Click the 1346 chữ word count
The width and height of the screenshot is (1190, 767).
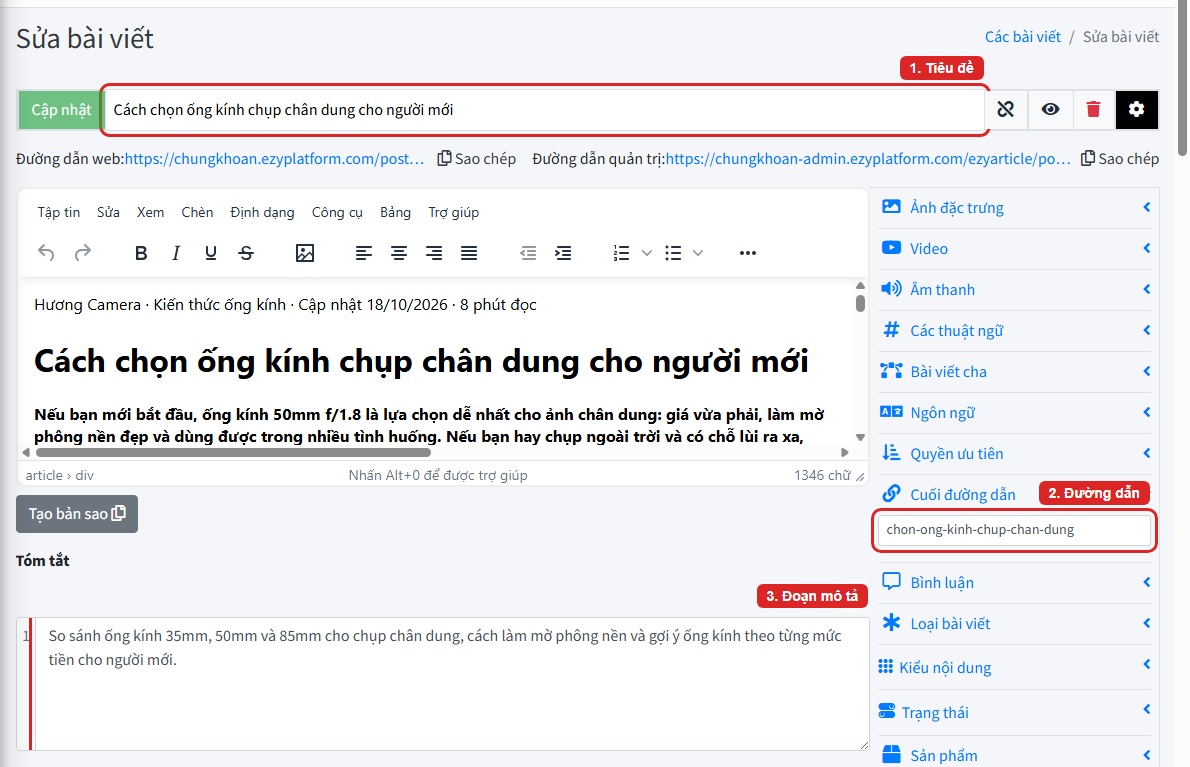(823, 475)
